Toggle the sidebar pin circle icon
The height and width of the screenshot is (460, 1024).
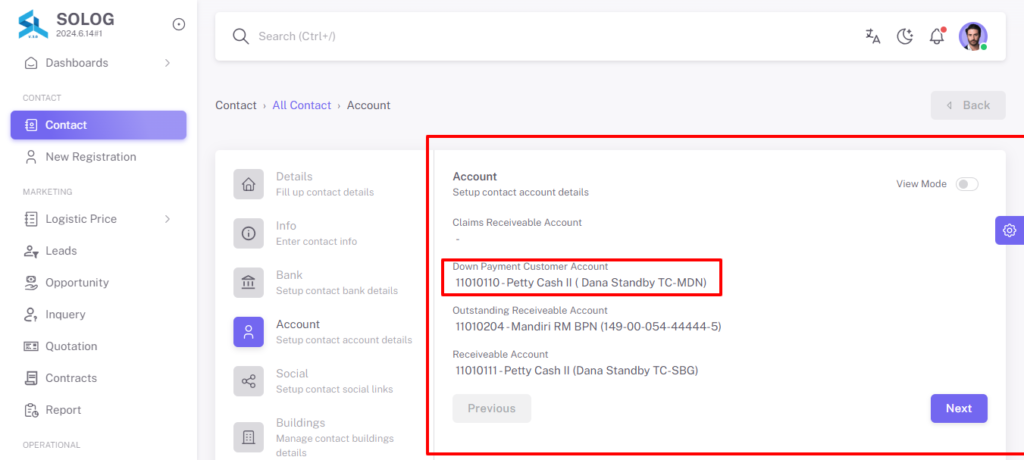[179, 24]
